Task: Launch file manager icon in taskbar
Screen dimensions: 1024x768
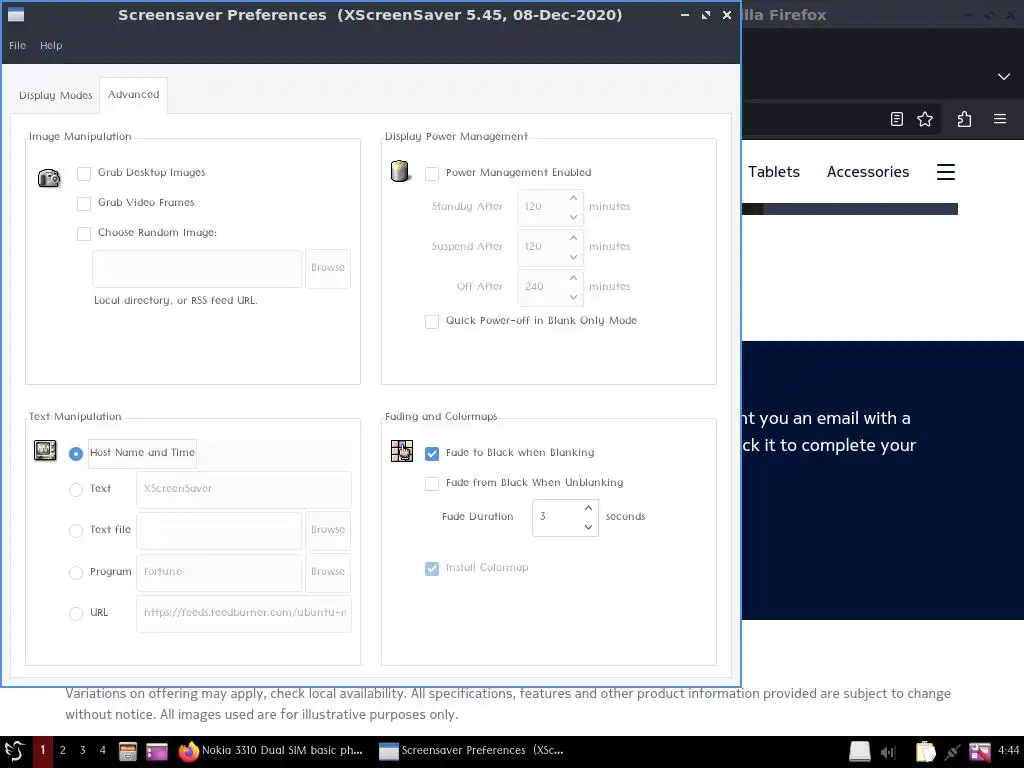Action: point(128,752)
